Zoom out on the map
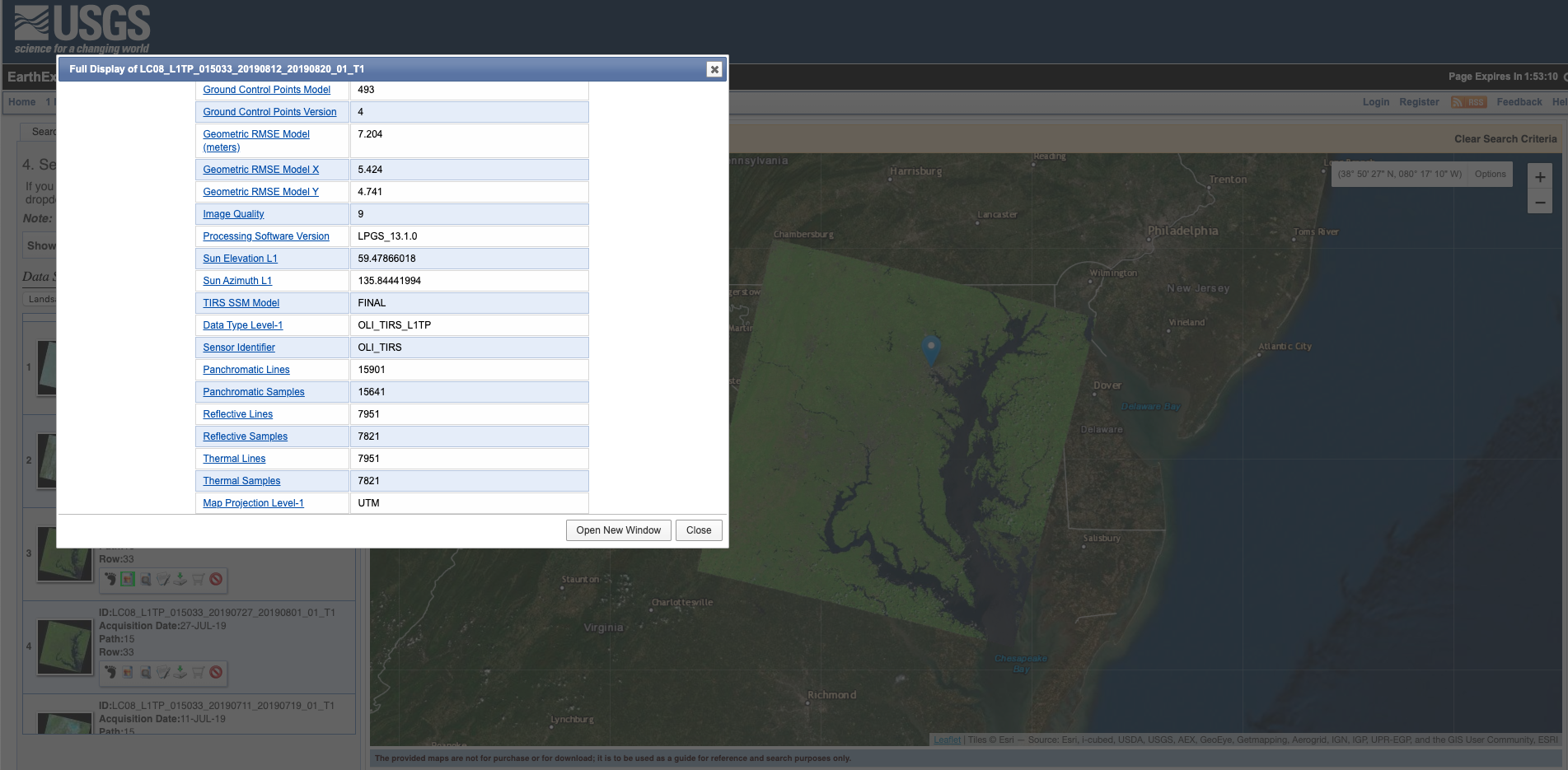1568x770 pixels. (1540, 203)
